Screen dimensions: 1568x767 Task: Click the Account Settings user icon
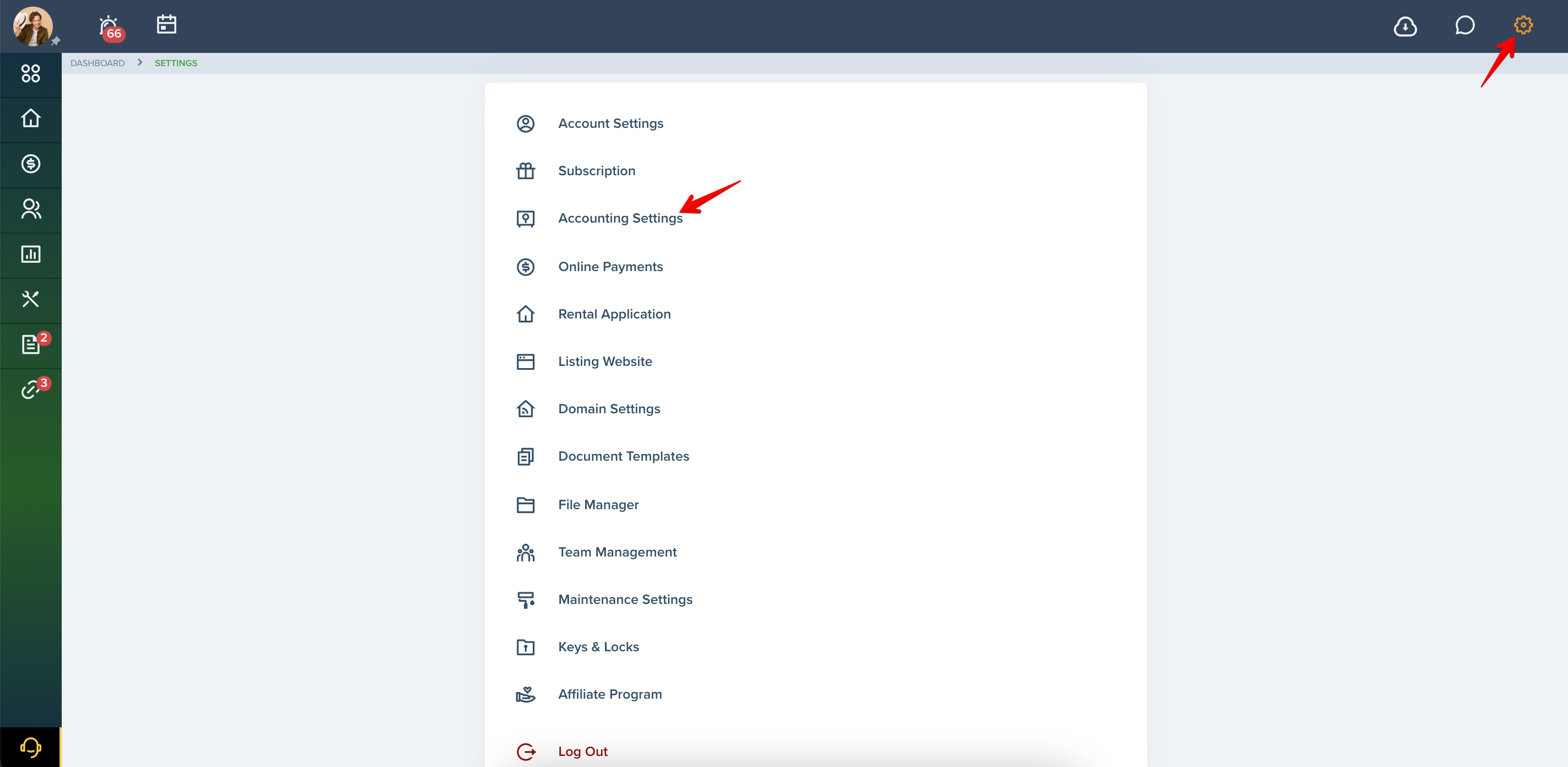pos(525,123)
